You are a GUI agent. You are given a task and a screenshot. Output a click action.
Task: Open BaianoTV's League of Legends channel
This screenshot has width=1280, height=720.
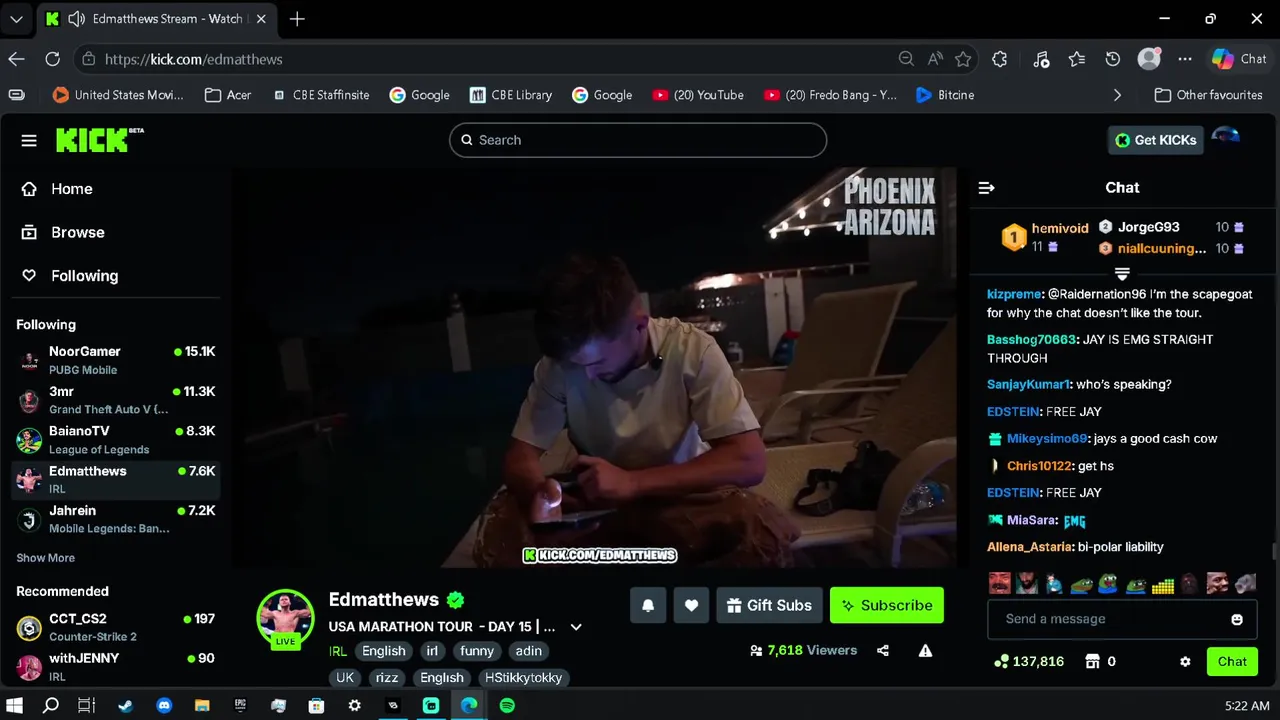[x=116, y=440]
